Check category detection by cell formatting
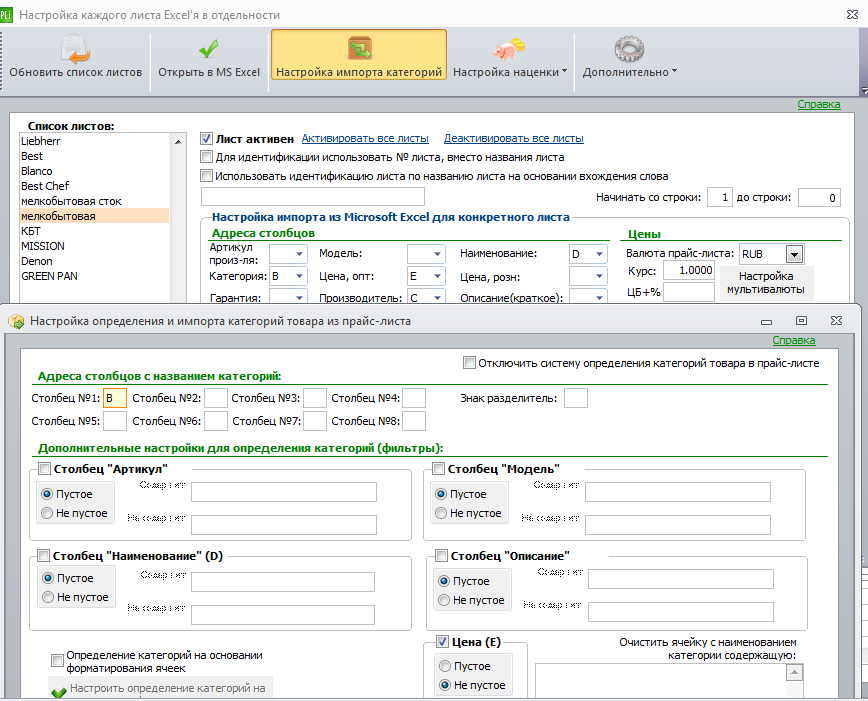Image resolution: width=868 pixels, height=701 pixels. tap(56, 660)
